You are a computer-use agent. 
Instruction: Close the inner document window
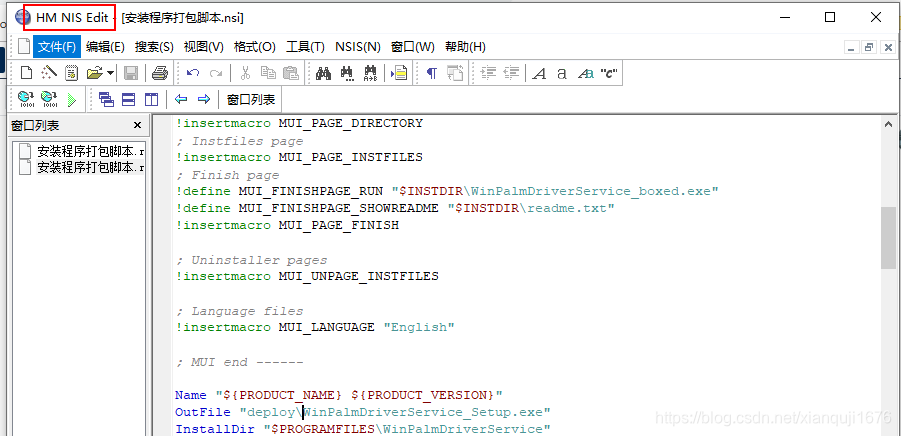(x=888, y=47)
